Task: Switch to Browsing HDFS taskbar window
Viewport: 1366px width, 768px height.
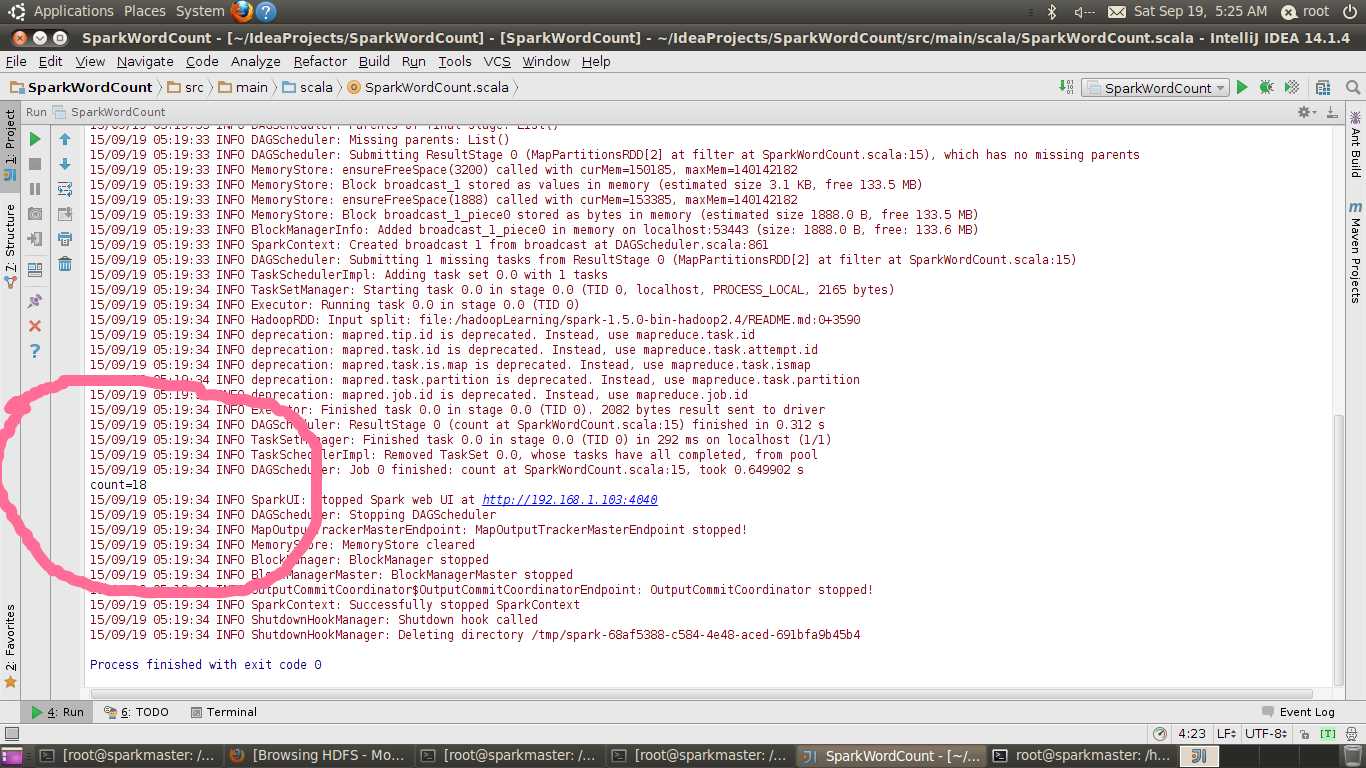Action: coord(318,755)
